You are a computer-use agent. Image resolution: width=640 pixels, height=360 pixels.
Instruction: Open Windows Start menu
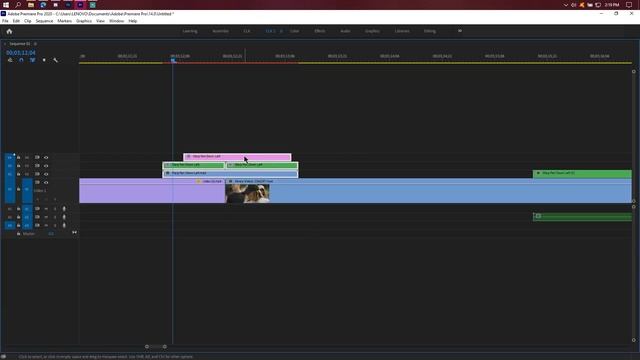click(6, 5)
